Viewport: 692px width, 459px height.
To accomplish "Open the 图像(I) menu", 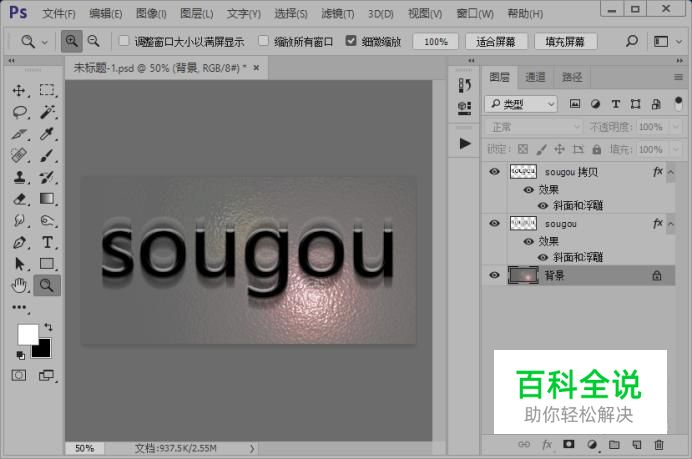I will [151, 14].
